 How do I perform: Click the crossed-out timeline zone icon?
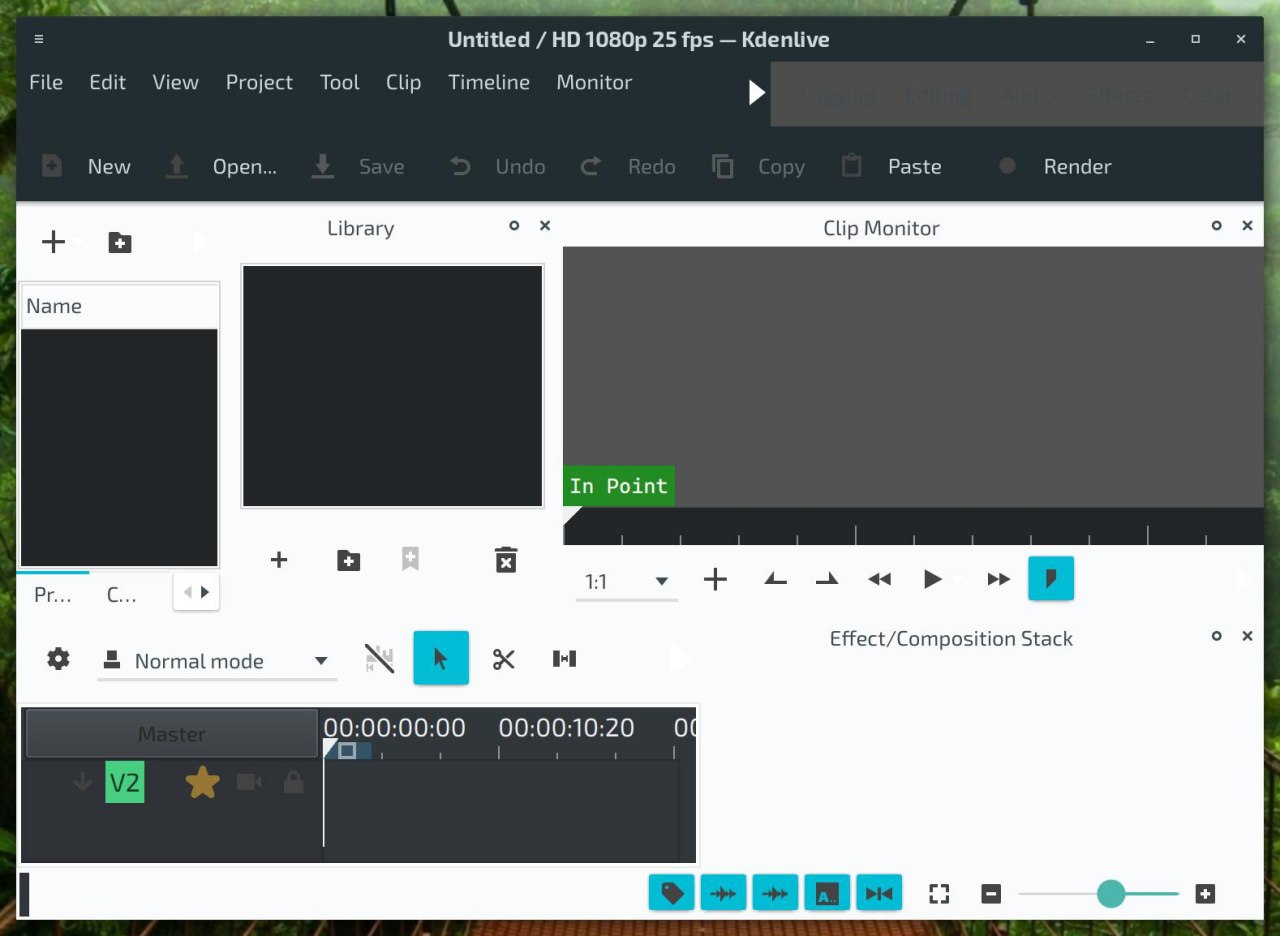(379, 659)
